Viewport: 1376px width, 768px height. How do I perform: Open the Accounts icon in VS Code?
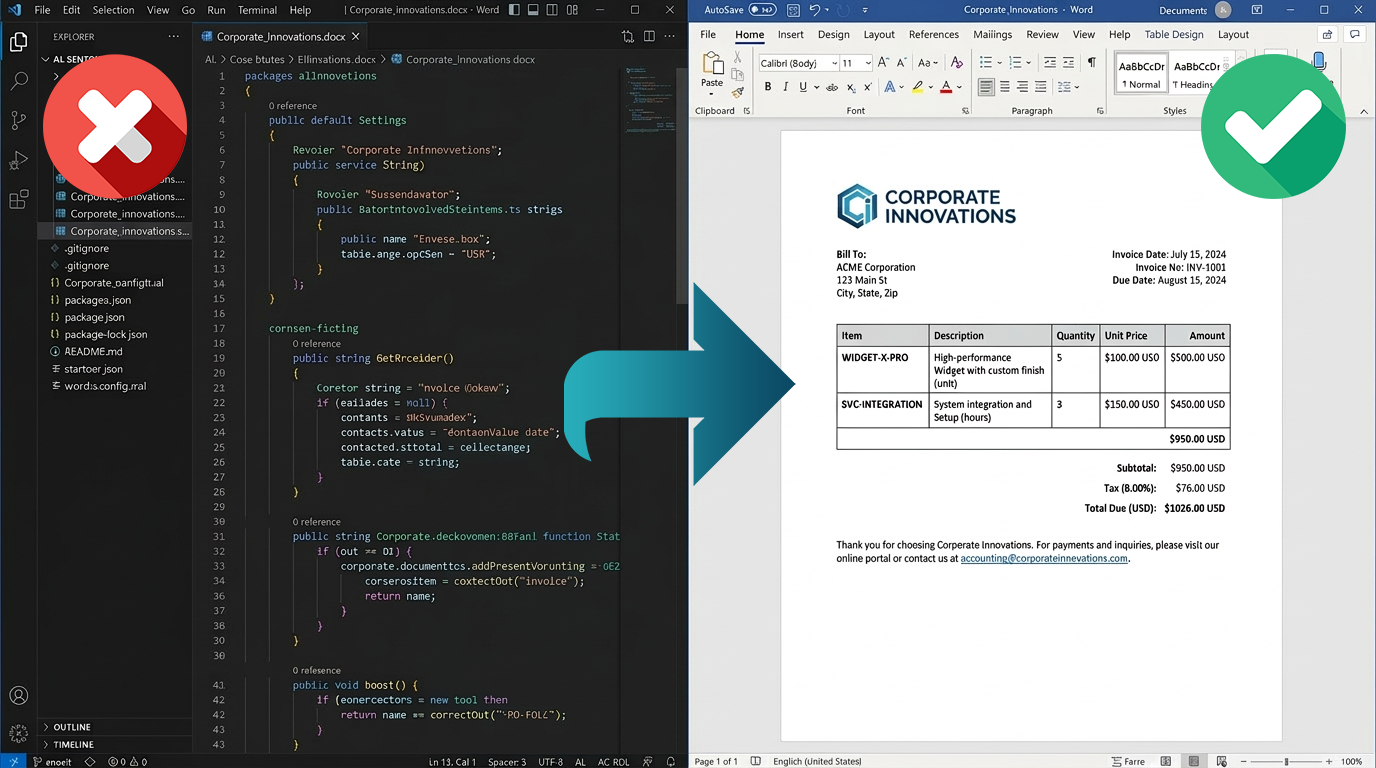click(18, 696)
